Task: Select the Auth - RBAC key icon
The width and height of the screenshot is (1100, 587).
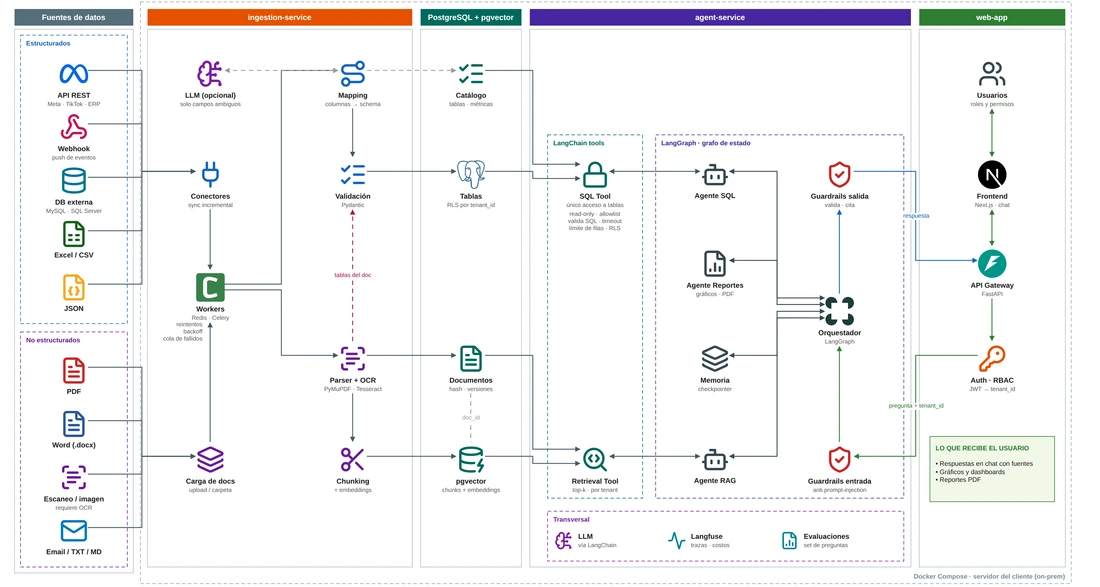Action: click(991, 358)
